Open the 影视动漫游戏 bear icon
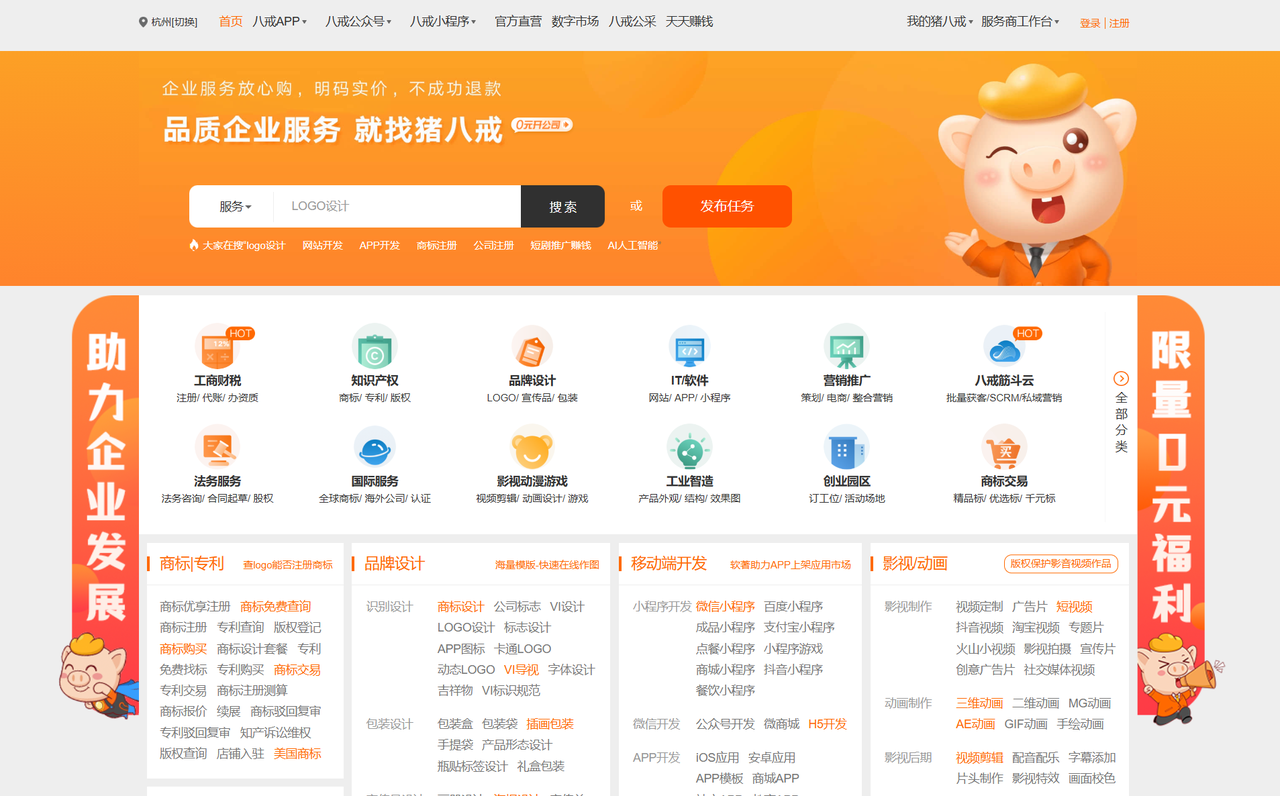The width and height of the screenshot is (1280, 796). pyautogui.click(x=532, y=448)
